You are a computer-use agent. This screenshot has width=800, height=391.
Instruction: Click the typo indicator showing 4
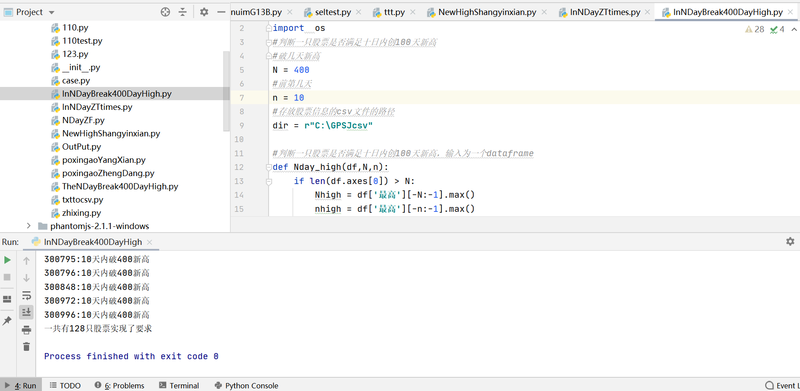coord(778,29)
